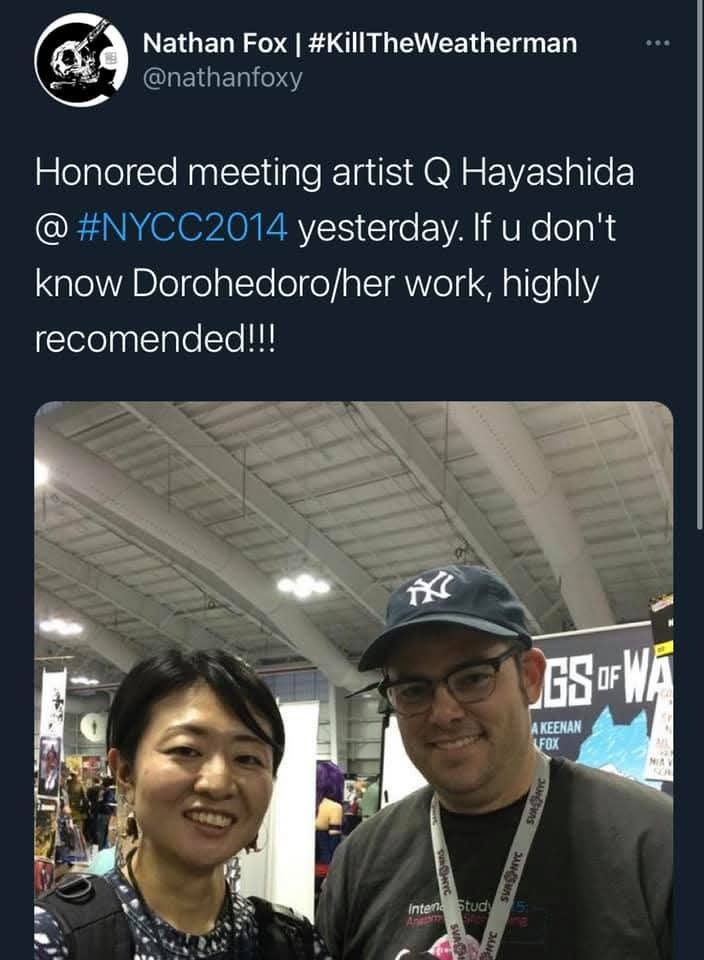This screenshot has height=960, width=704.
Task: Click the bright ceiling light cluster in photo
Action: [x=303, y=586]
